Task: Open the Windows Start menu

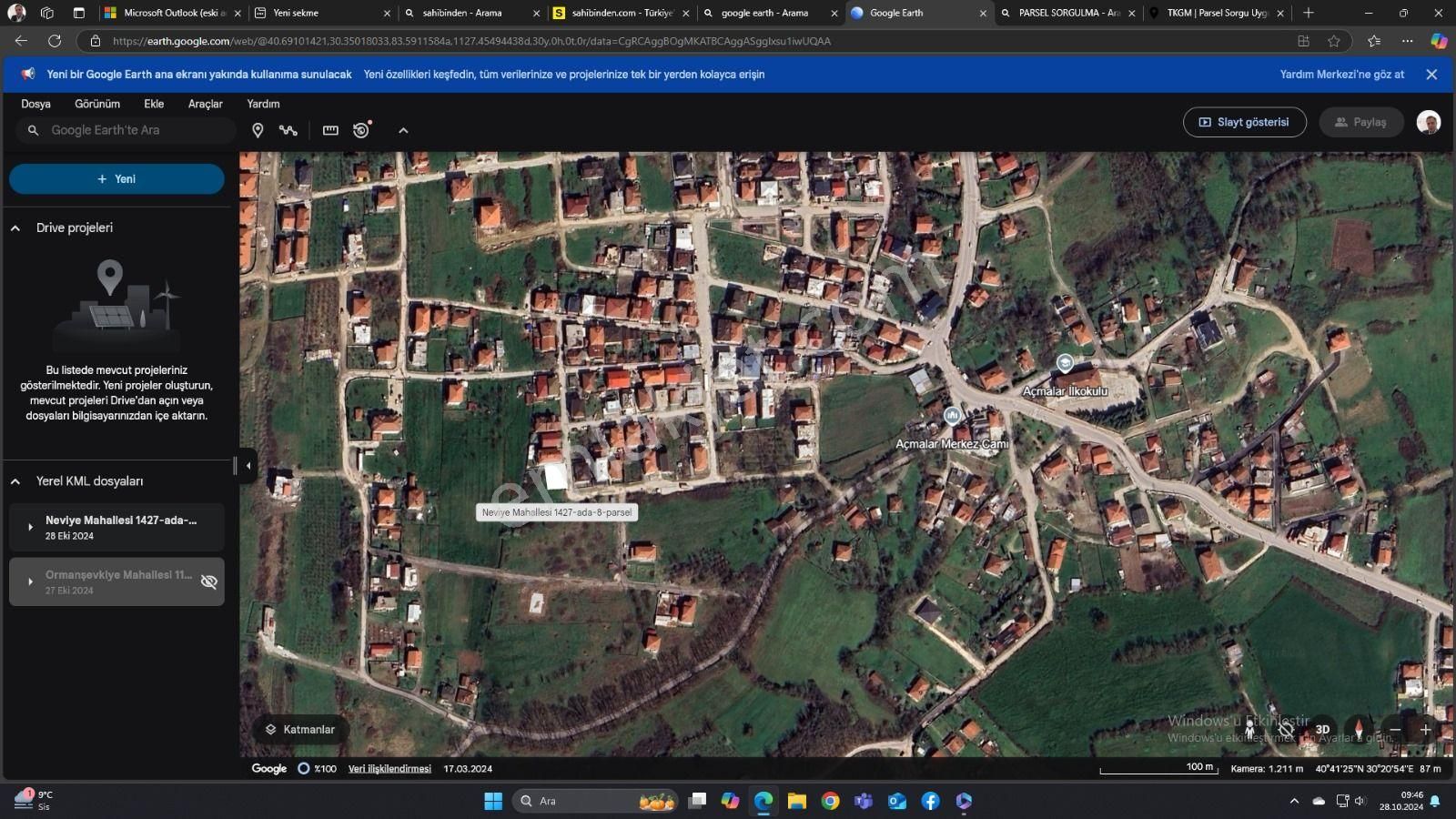Action: 492,801
